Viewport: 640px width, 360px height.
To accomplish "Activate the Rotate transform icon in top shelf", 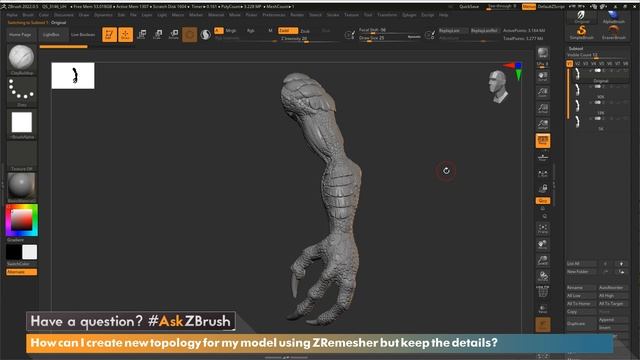I will (173, 35).
